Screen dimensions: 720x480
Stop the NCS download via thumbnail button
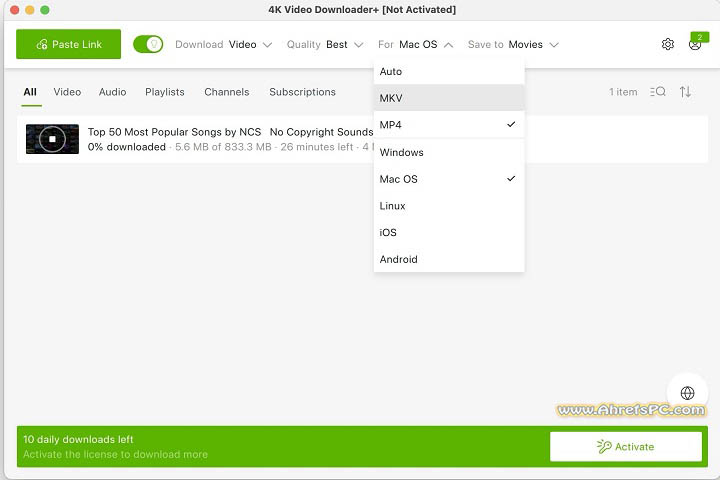click(52, 139)
